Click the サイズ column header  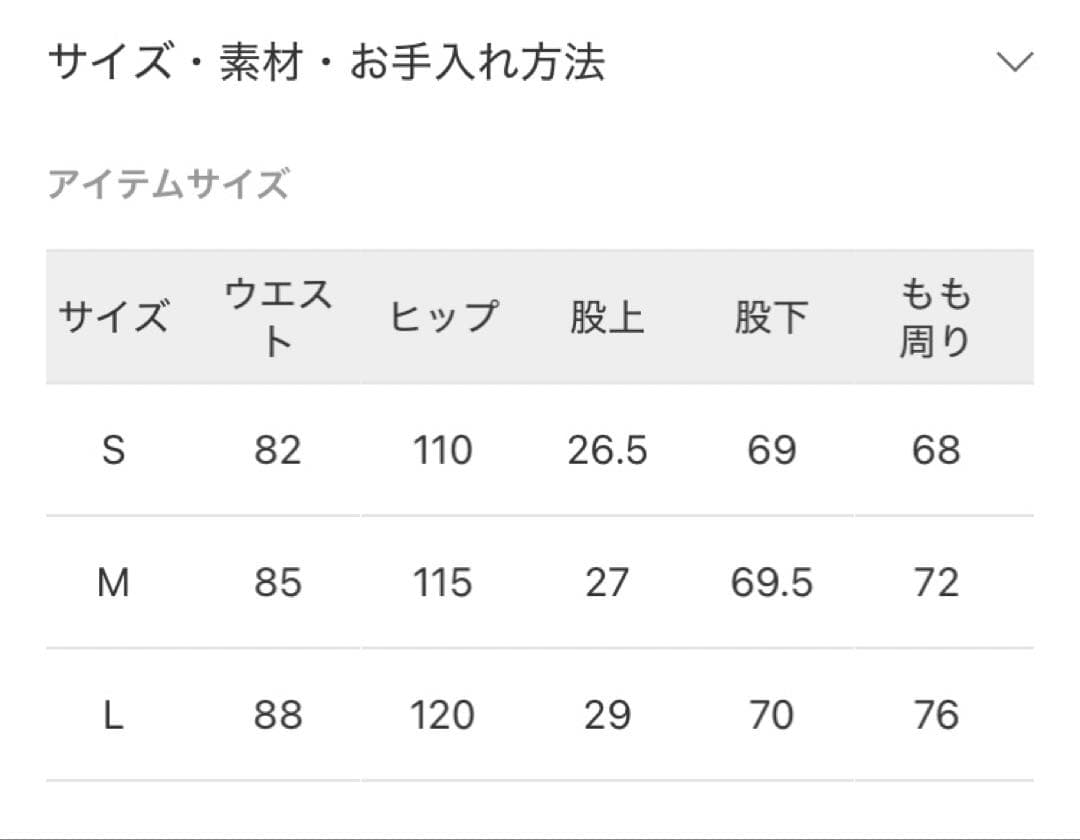point(115,315)
